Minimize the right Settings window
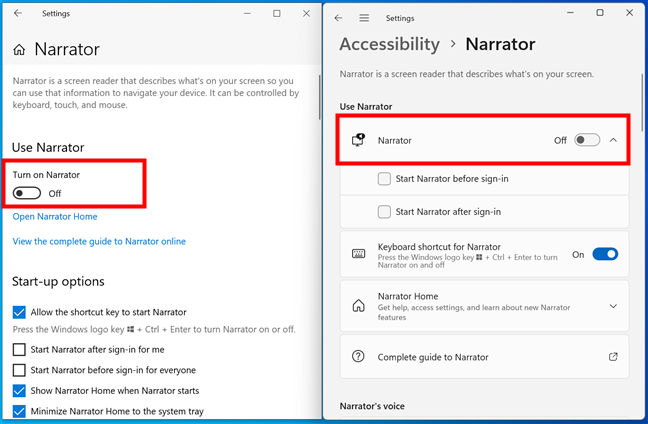Screen dimensions: 648x424 pyautogui.click(x=571, y=13)
